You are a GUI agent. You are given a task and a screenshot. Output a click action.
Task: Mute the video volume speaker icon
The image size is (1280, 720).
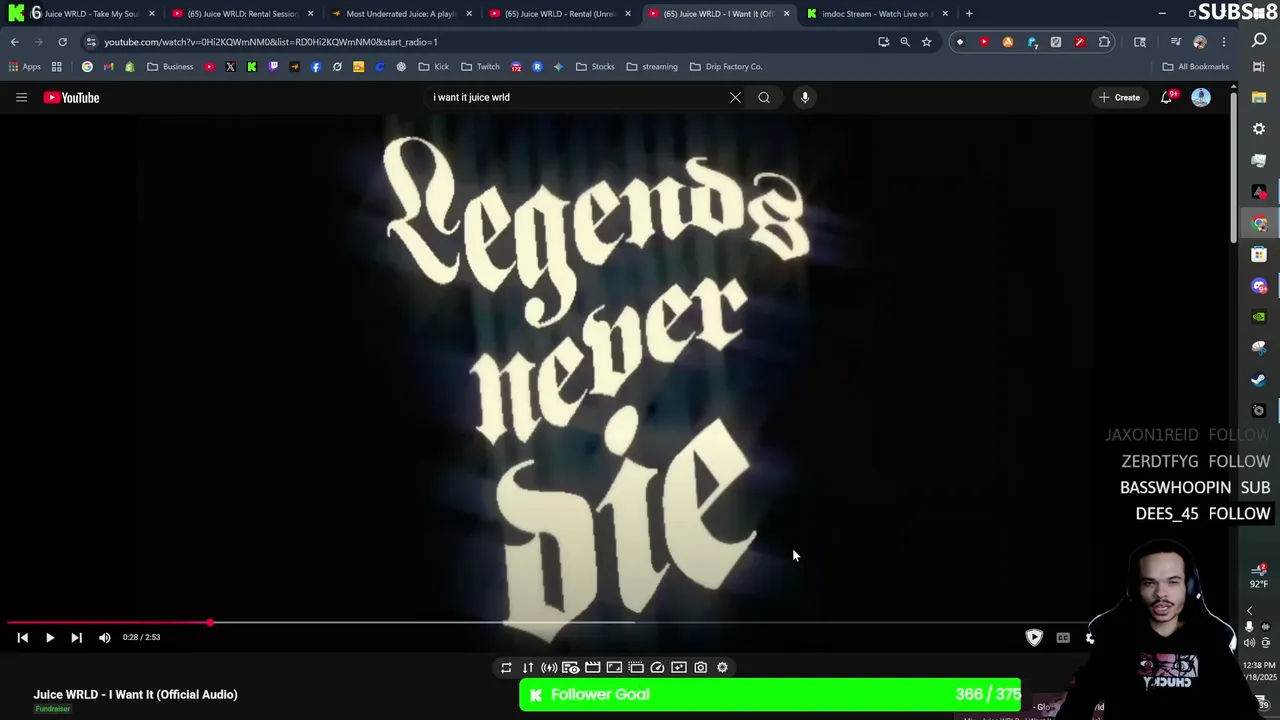[x=104, y=637]
